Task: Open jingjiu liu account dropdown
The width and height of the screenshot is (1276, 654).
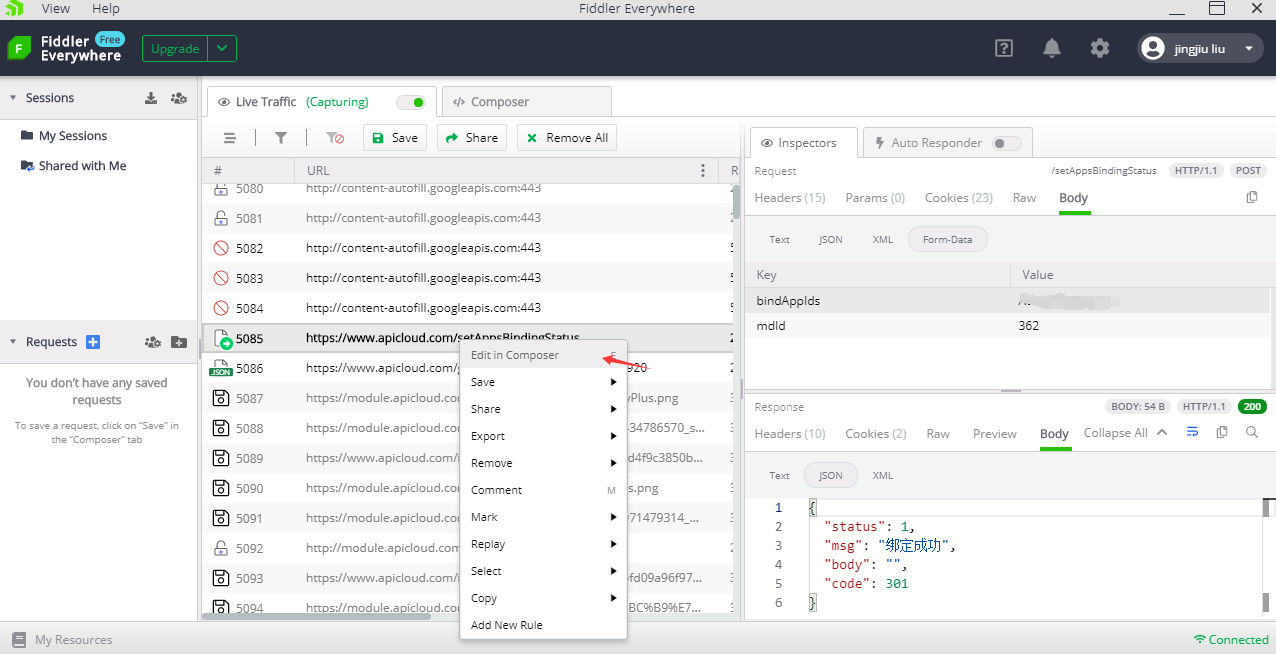Action: click(1248, 49)
